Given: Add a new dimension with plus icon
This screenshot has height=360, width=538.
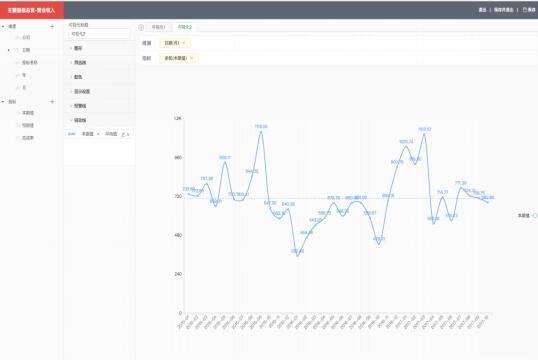Looking at the screenshot, I should (x=52, y=26).
